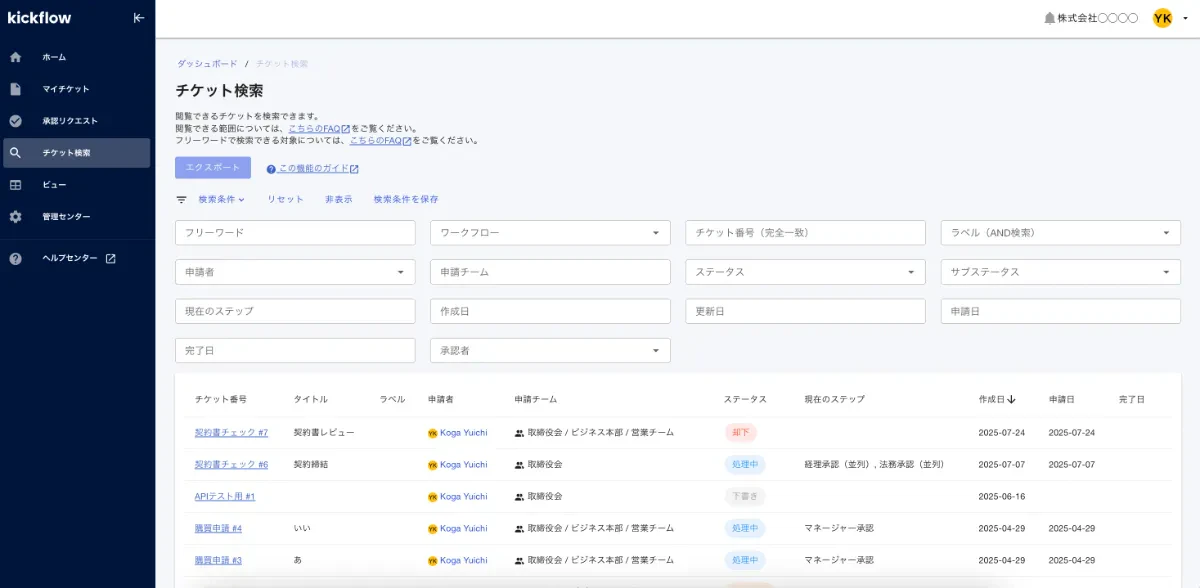This screenshot has width=1200, height=588.
Task: Open the account caret next to YK
Action: tap(1185, 18)
